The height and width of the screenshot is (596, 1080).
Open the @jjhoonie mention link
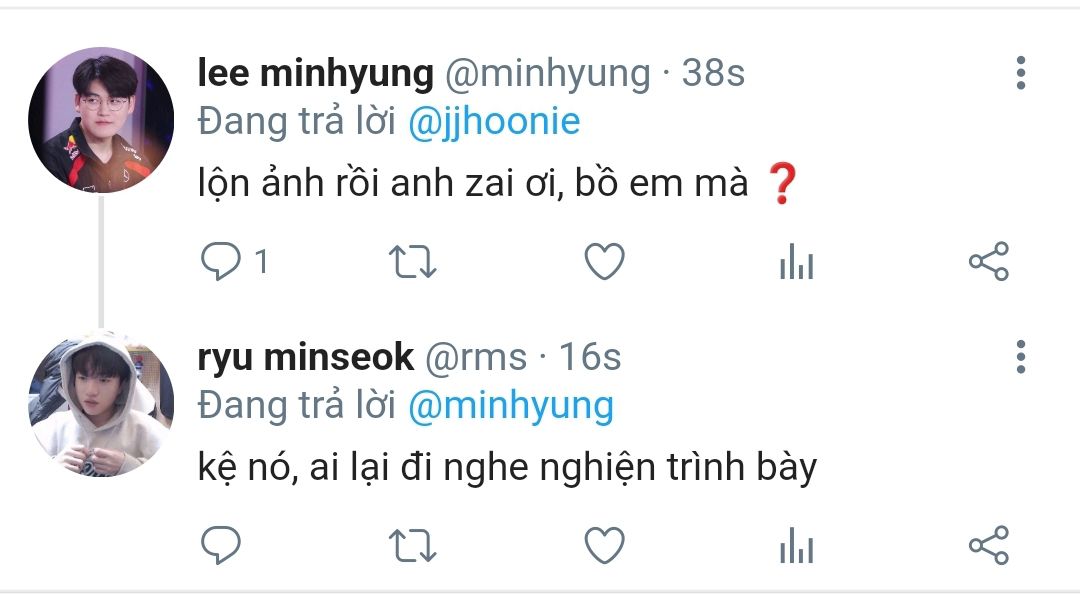point(494,122)
